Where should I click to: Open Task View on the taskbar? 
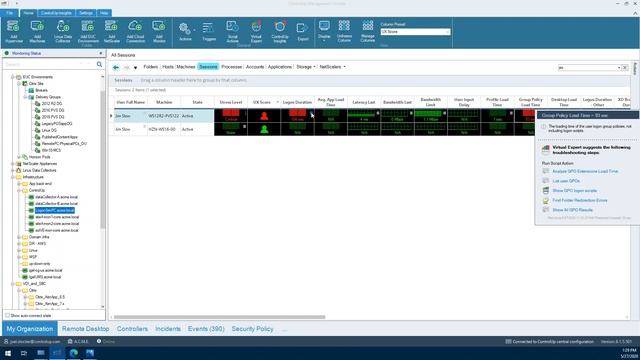pos(24,353)
